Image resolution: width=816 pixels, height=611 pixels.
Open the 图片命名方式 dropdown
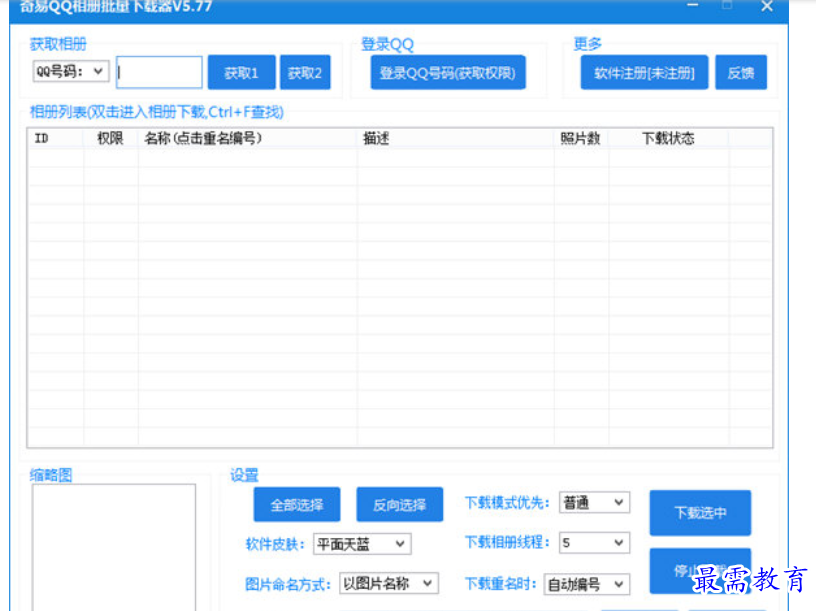389,583
